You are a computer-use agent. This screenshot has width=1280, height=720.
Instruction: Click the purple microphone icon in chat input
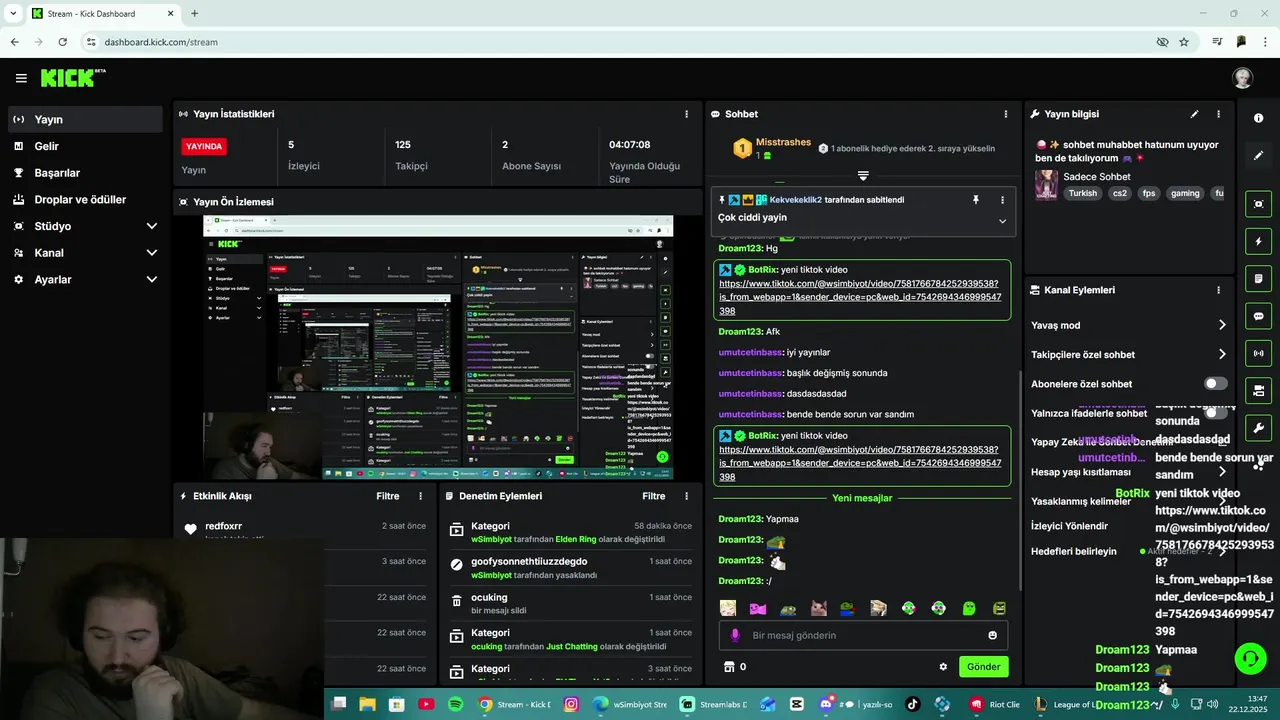click(735, 635)
